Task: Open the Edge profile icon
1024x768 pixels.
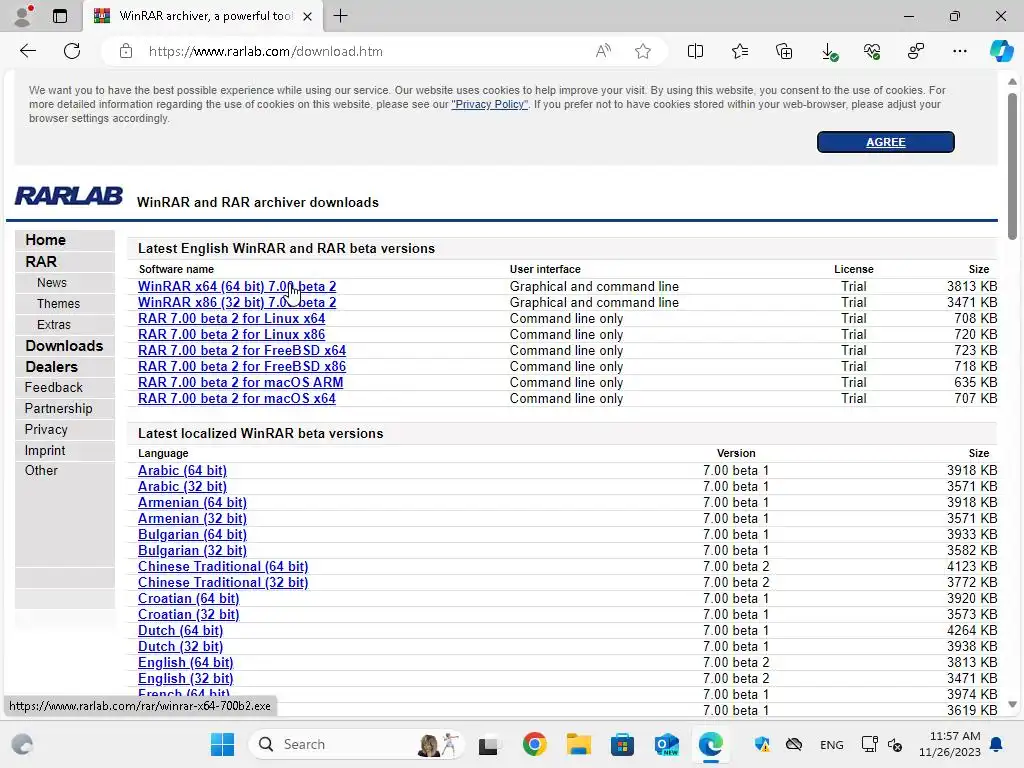Action: (x=24, y=16)
